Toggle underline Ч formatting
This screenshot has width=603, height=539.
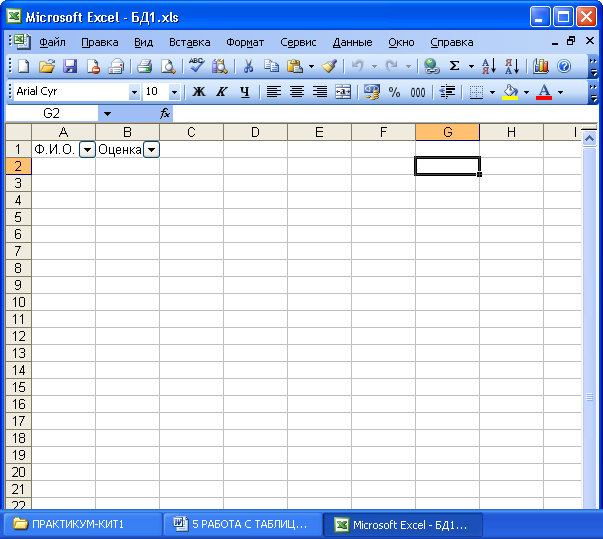[245, 92]
